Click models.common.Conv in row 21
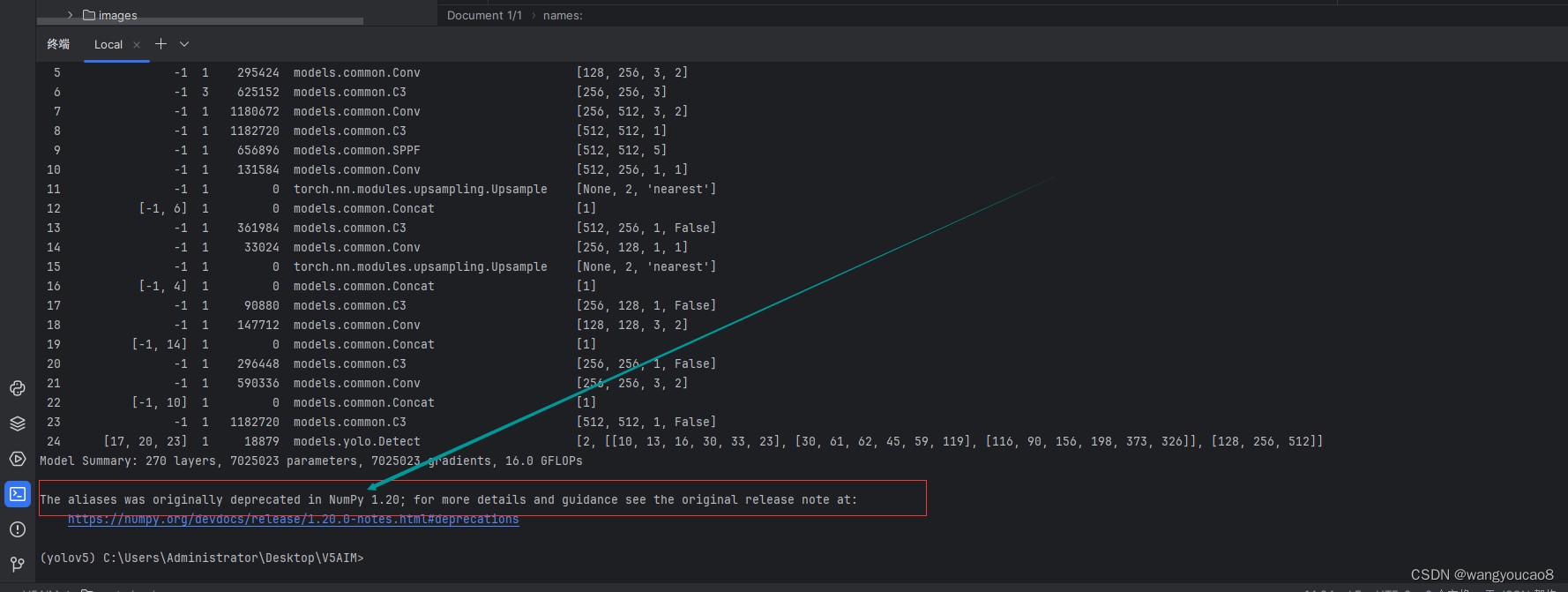Viewport: 1568px width, 592px height. pyautogui.click(x=357, y=383)
